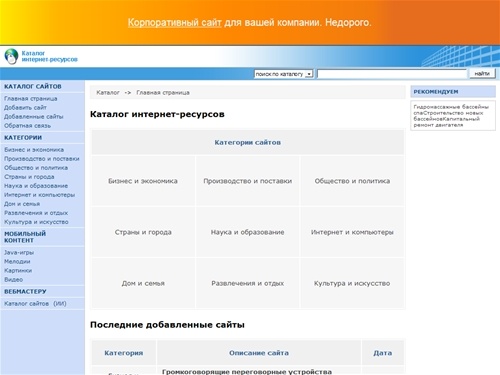Open 'Java-игры' mobile content link
Viewport: 500px width, 375px height.
point(19,252)
